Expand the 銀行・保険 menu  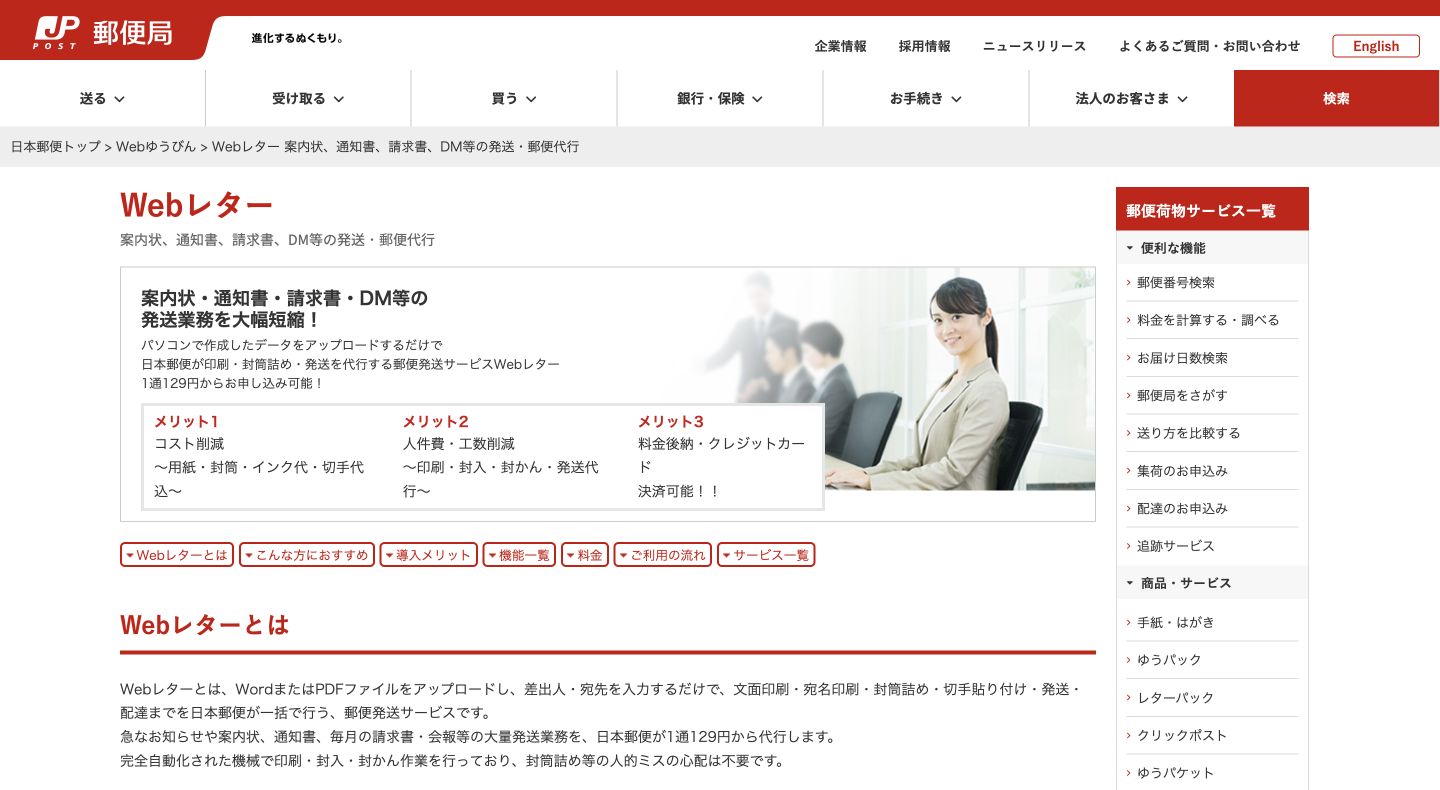(x=720, y=98)
